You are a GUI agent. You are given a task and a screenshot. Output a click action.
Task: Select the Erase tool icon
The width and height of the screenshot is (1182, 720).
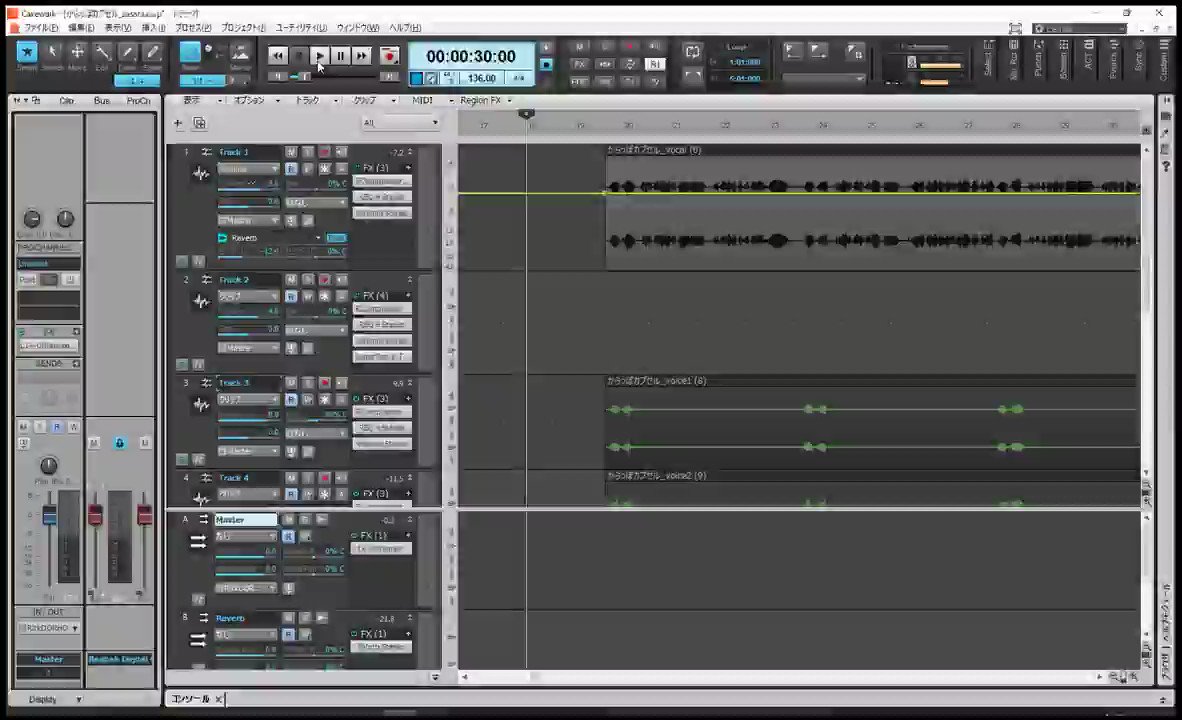[152, 52]
